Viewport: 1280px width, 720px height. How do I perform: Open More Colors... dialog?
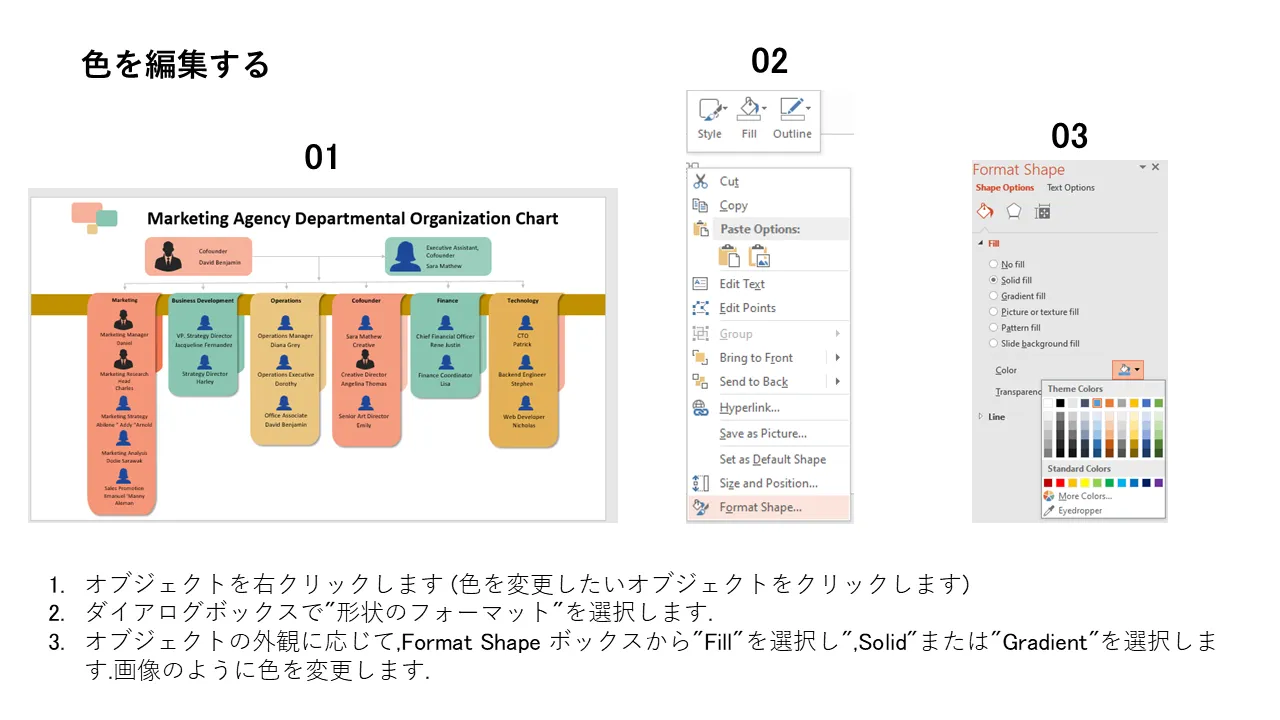(x=1085, y=496)
